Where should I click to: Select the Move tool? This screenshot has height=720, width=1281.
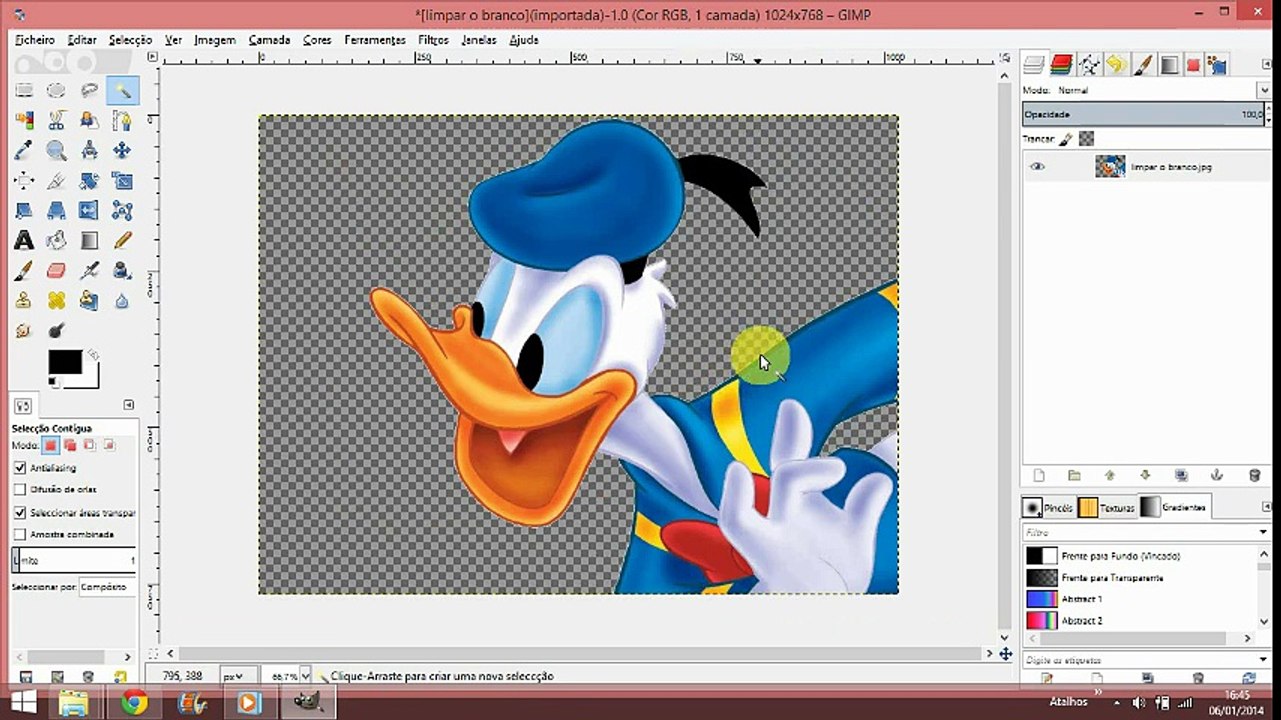coord(122,151)
